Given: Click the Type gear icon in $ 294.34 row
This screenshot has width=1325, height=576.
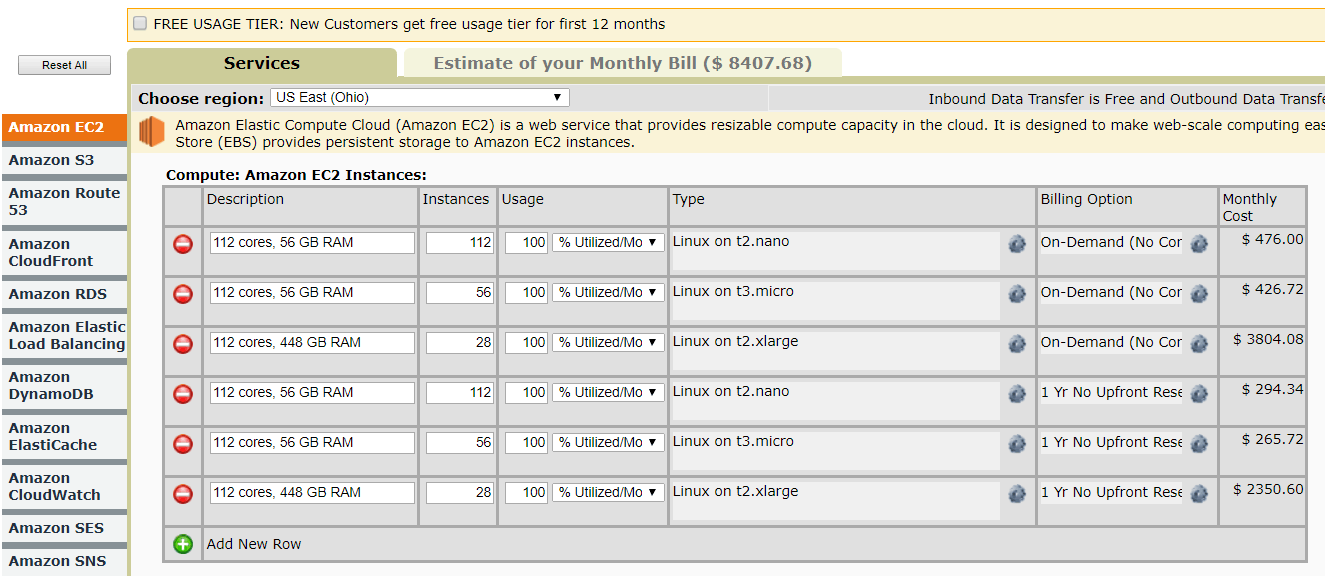Looking at the screenshot, I should click(x=1017, y=394).
